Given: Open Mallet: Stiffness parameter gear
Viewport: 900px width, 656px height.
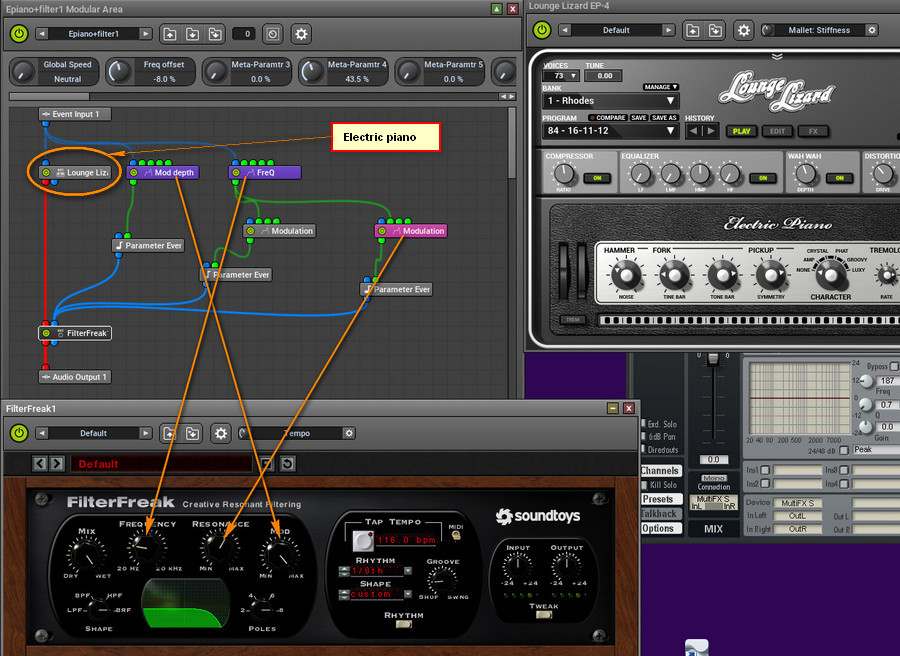Looking at the screenshot, I should click(872, 30).
